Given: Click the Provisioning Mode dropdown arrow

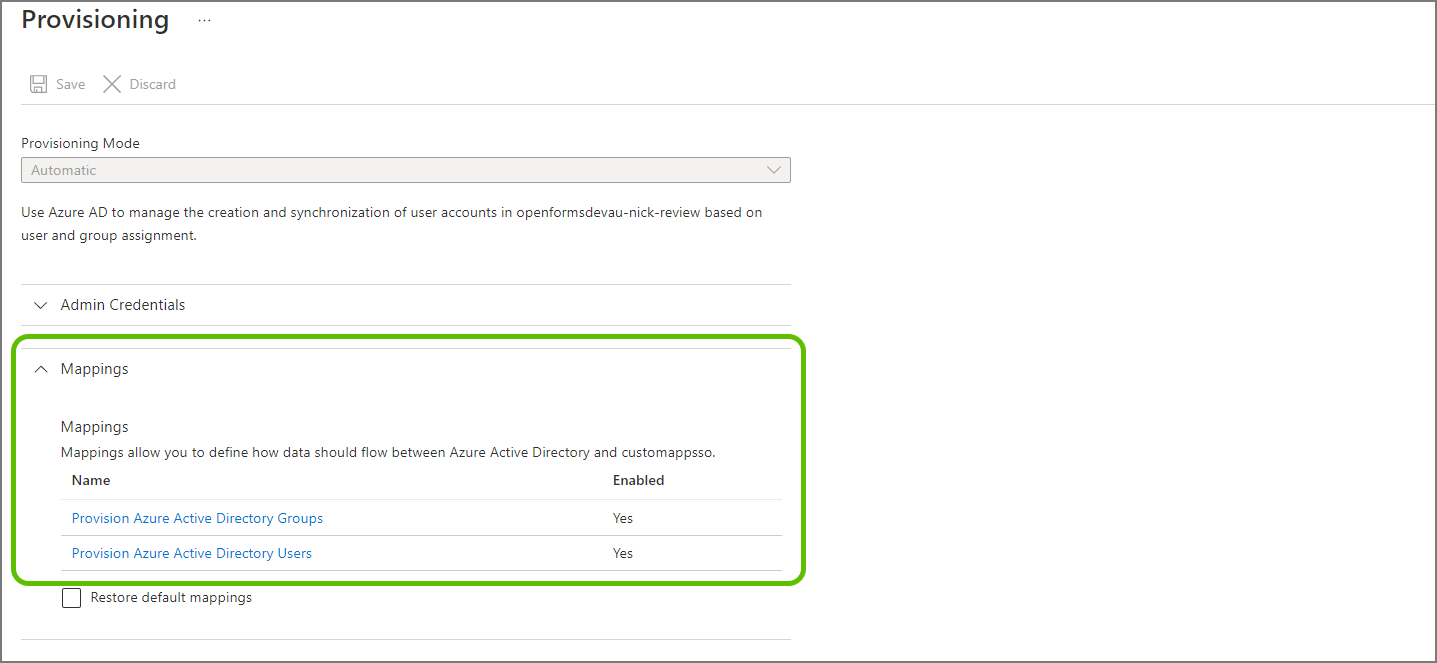Looking at the screenshot, I should [x=773, y=170].
